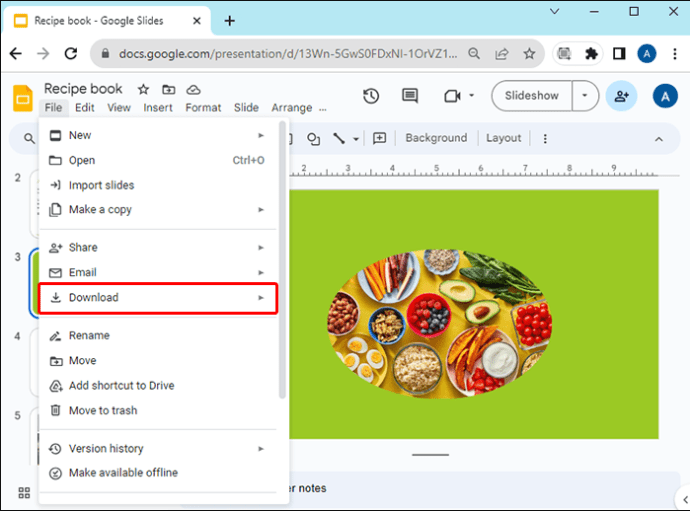
Task: Close the Recipe book tab
Action: click(197, 21)
